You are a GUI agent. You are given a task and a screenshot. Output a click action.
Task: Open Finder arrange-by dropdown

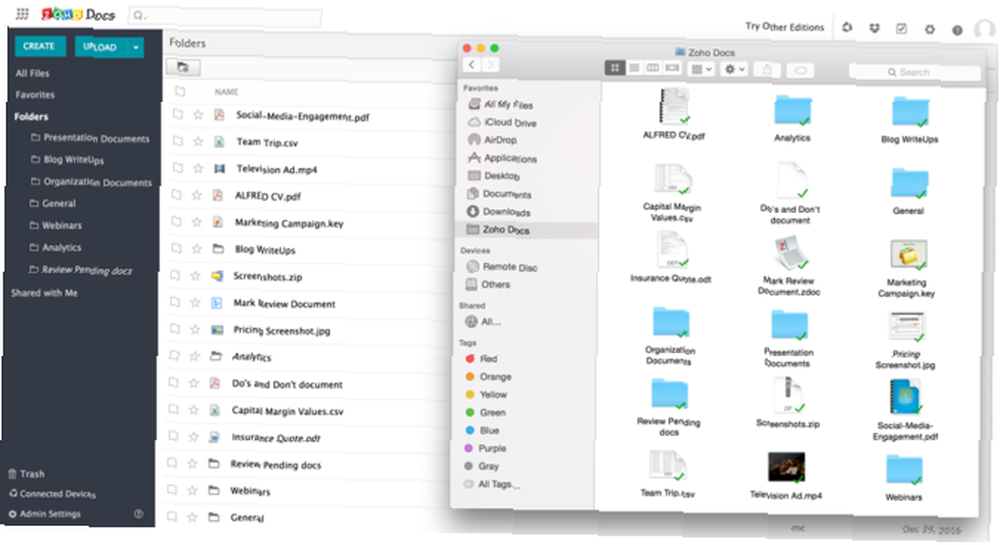[702, 69]
